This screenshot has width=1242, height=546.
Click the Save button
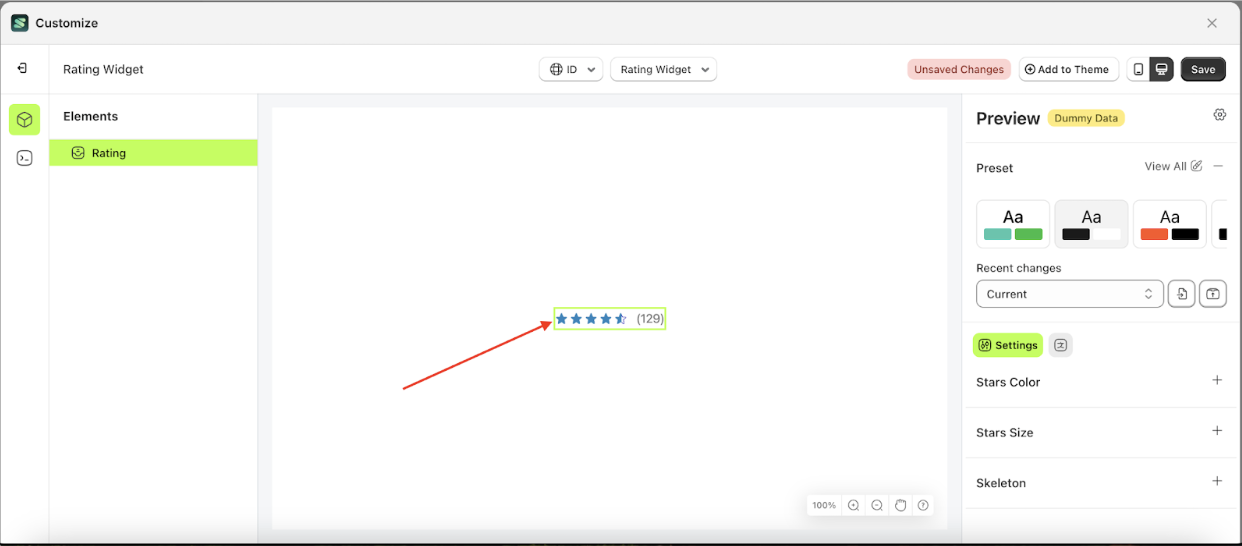(x=1203, y=69)
